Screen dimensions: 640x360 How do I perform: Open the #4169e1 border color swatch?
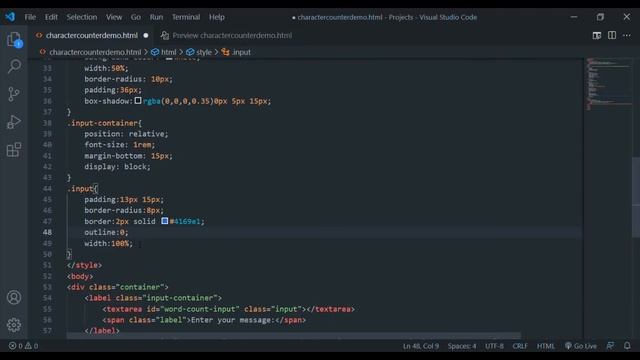click(164, 221)
